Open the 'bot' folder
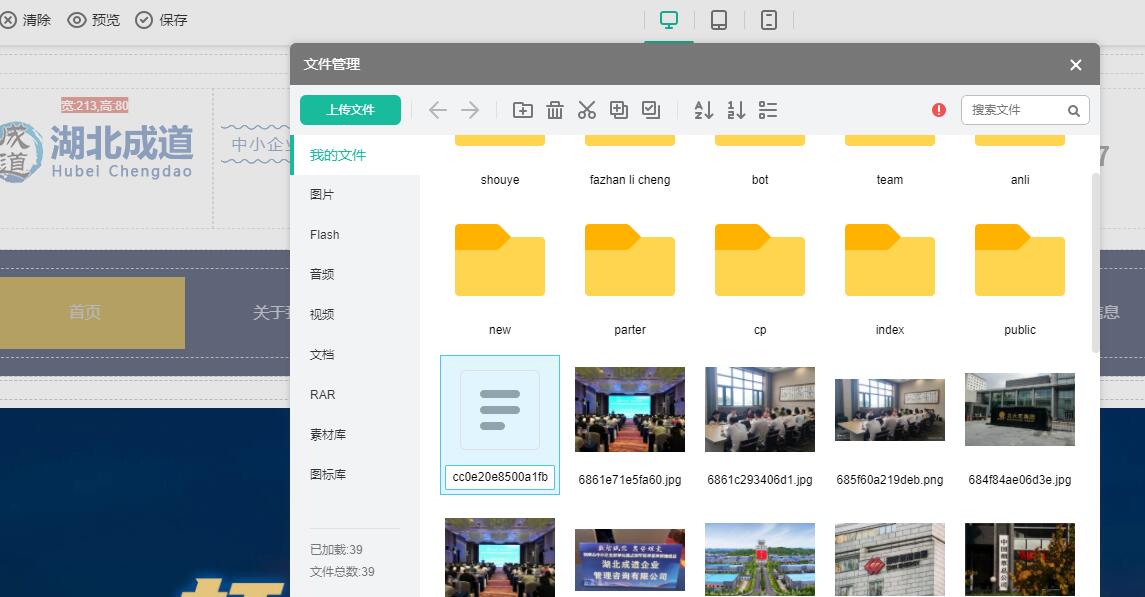Image resolution: width=1145 pixels, height=597 pixels. point(760,161)
